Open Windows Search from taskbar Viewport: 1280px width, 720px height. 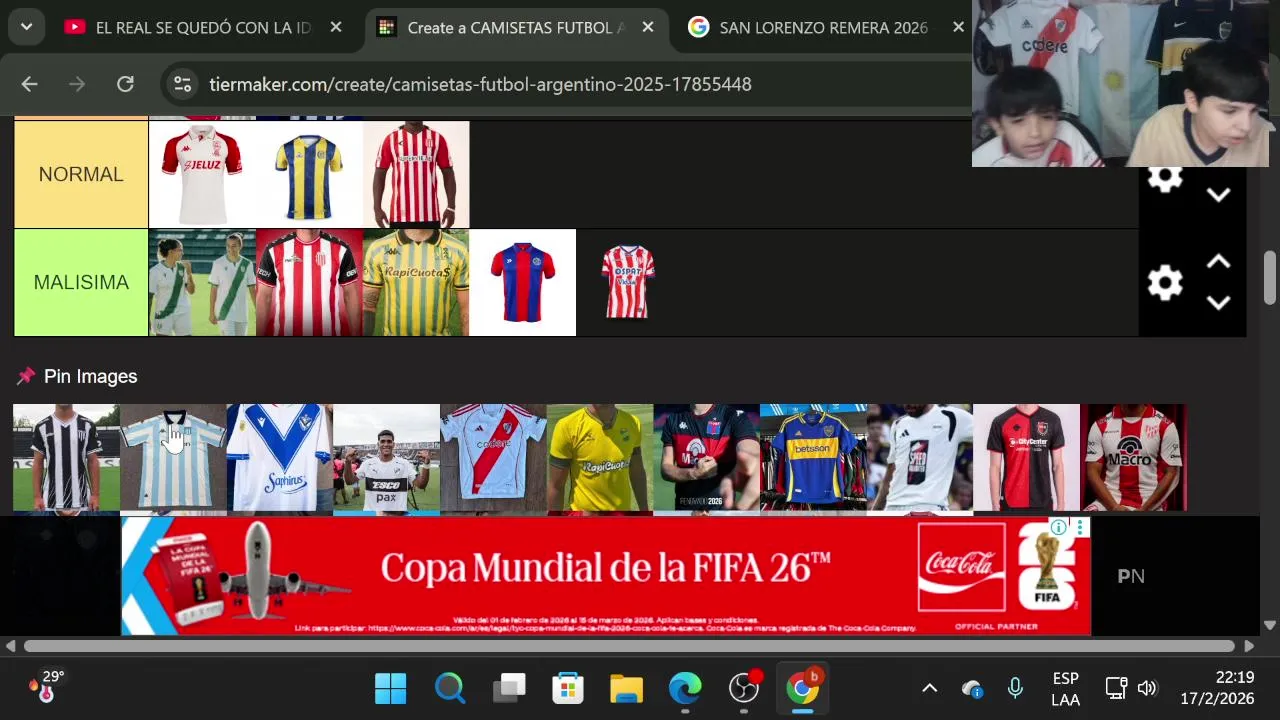click(450, 688)
